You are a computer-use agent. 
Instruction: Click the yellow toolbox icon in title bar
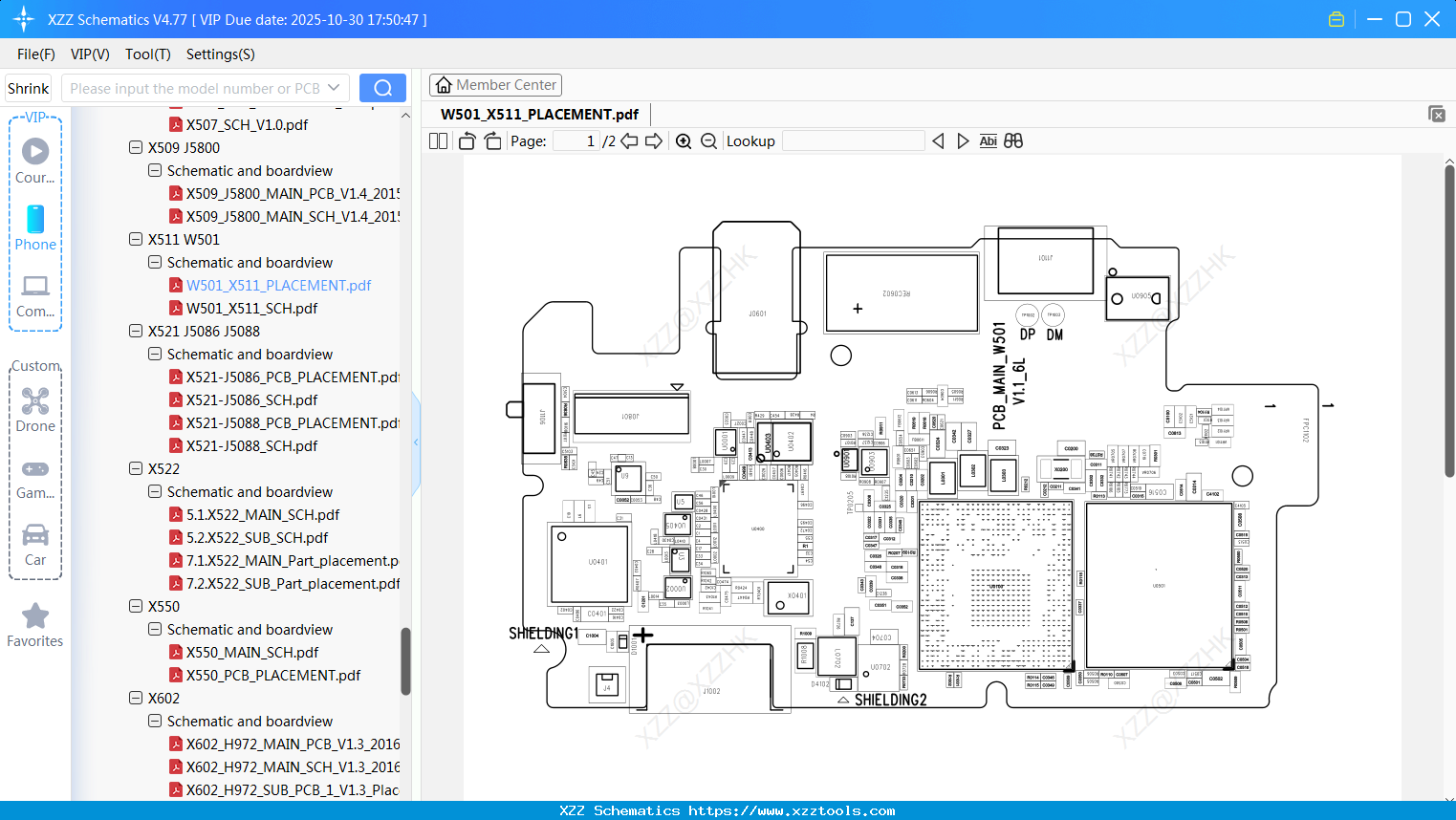[x=1336, y=19]
